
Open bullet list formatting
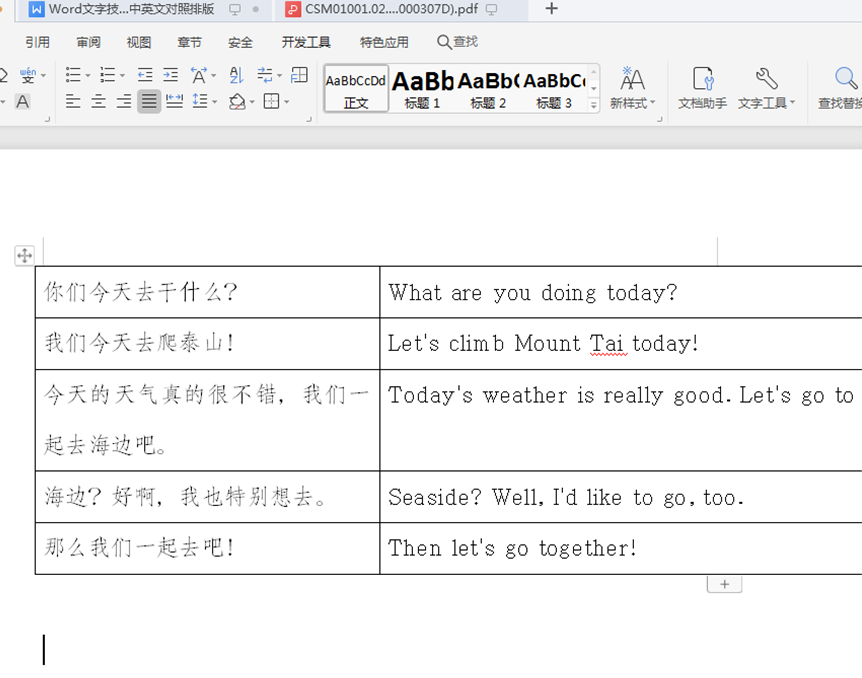(73, 75)
